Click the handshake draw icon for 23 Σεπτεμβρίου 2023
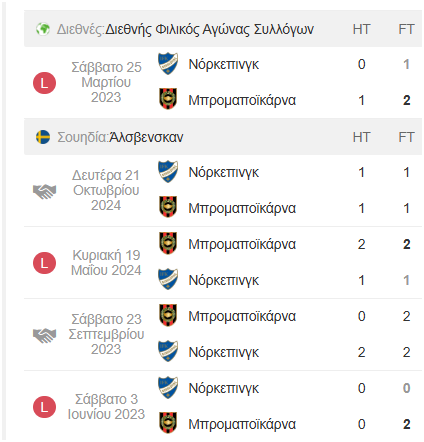Viewport: 424px width, 442px height. 44,335
